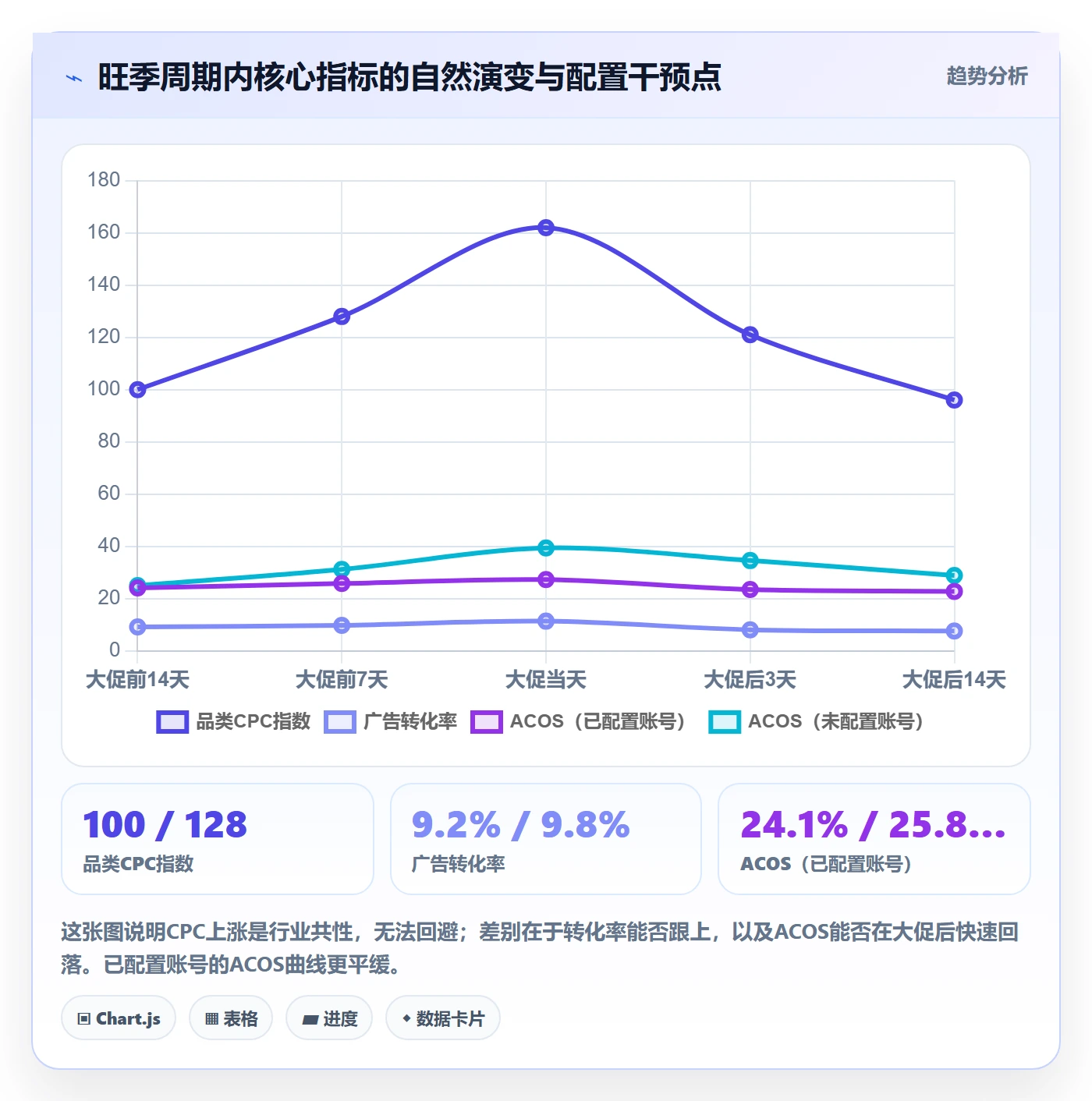Image resolution: width=1092 pixels, height=1101 pixels.
Task: Open the 9.2% / 9.8% conversion card
Action: tap(546, 839)
